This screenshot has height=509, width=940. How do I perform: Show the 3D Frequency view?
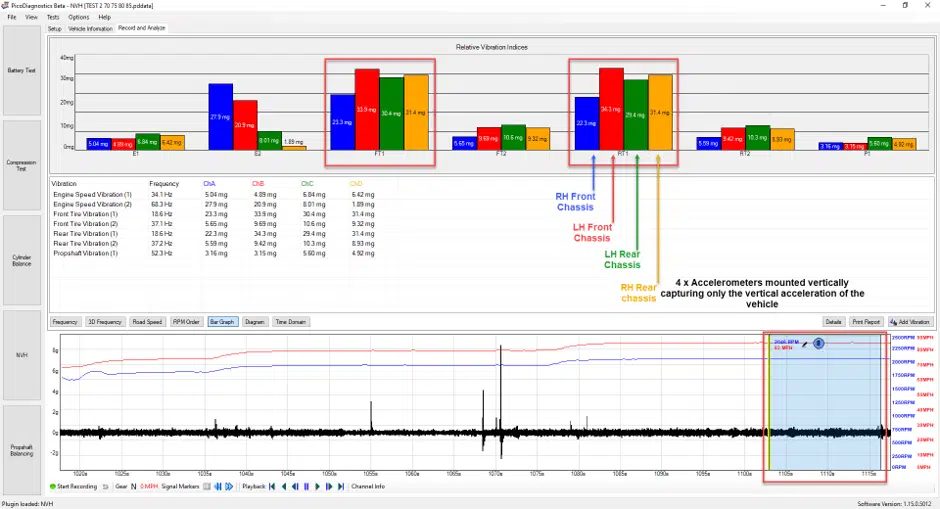click(105, 322)
